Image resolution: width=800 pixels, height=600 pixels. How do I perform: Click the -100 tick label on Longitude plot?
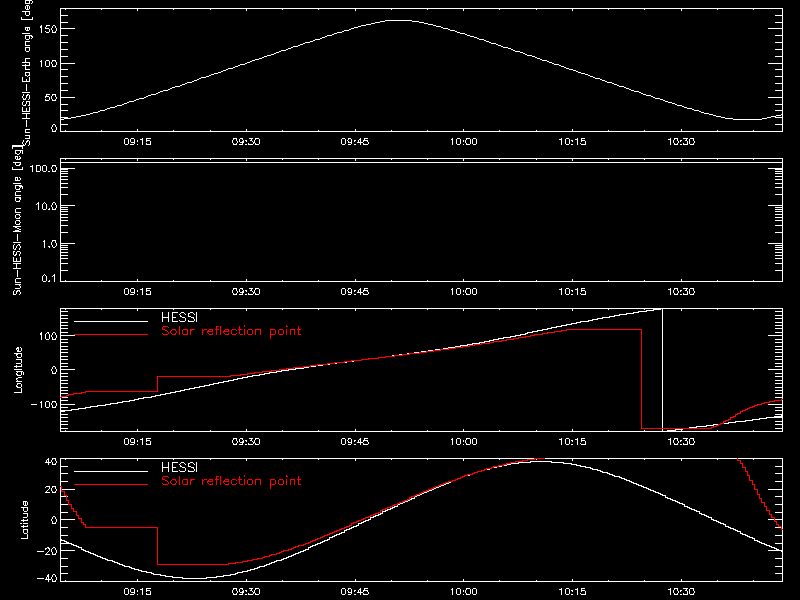(44, 404)
